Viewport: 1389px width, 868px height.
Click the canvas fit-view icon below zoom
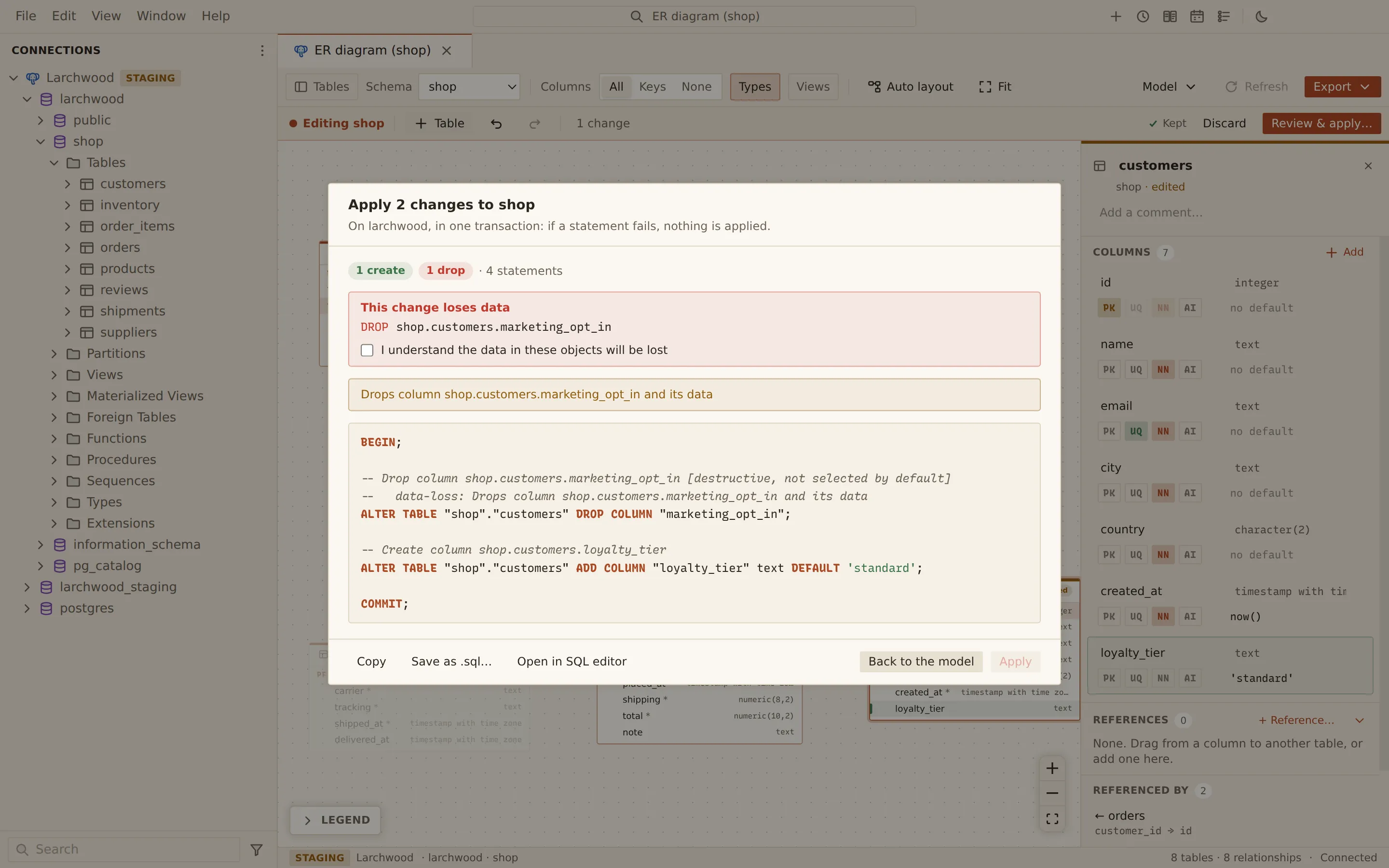point(1051,818)
